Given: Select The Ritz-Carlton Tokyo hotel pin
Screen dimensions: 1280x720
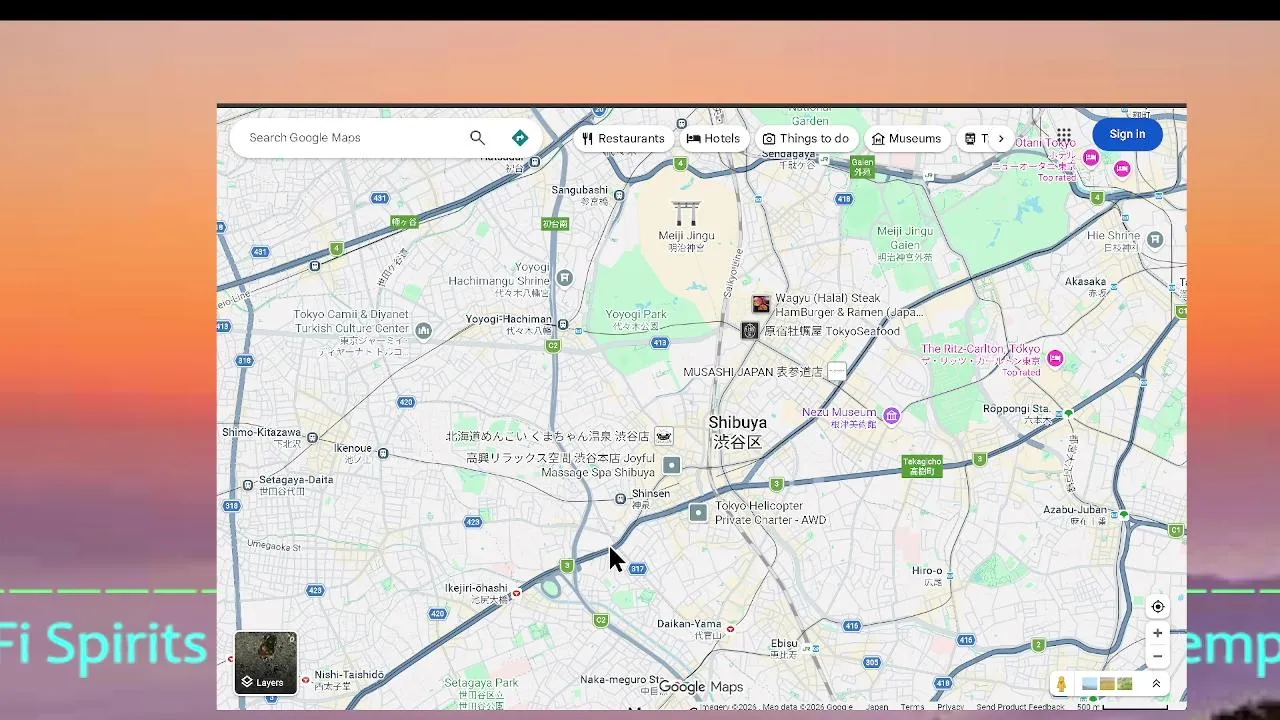Looking at the screenshot, I should click(1055, 357).
